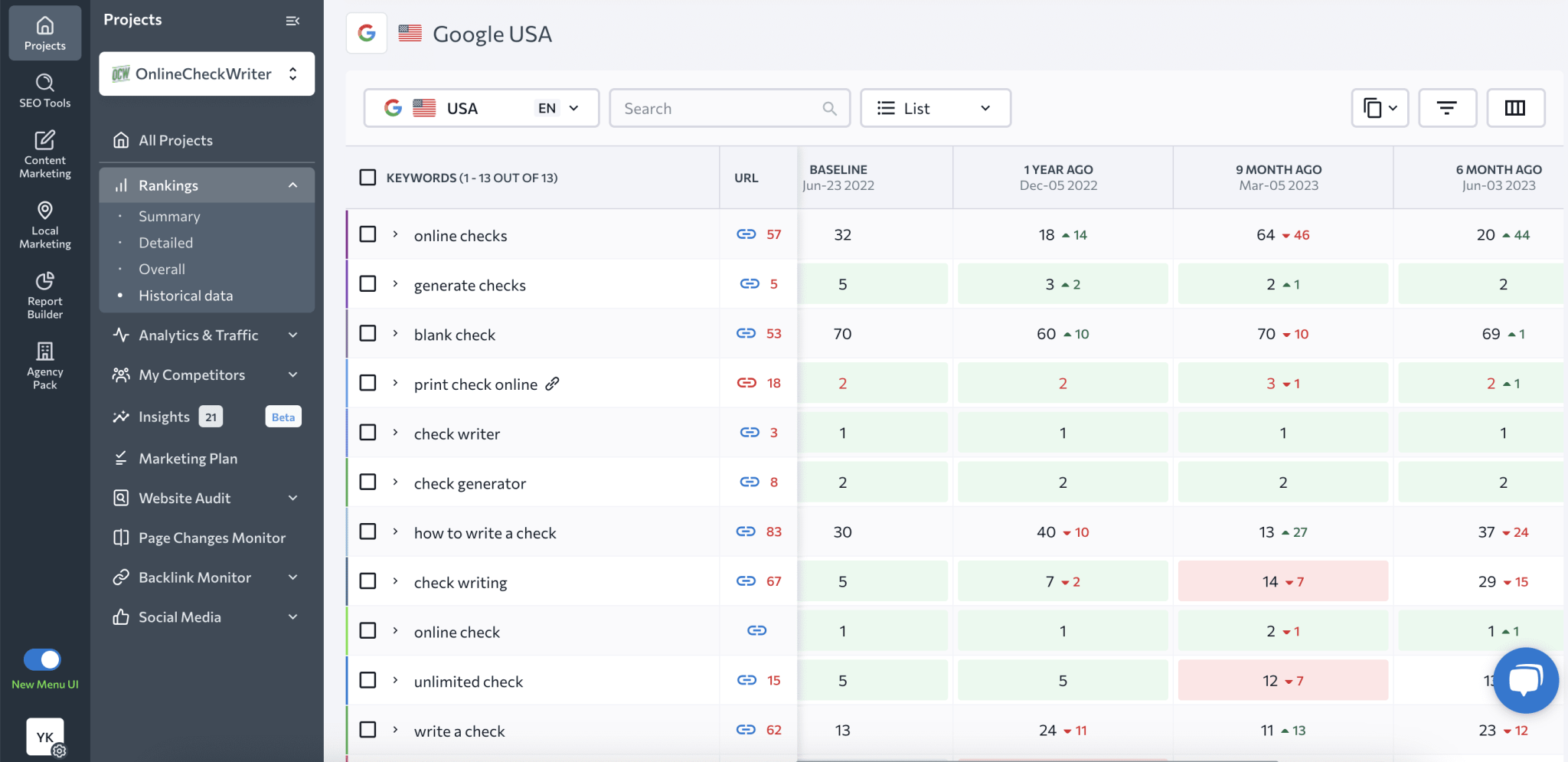
Task: Switch to the Summary view
Action: point(168,216)
